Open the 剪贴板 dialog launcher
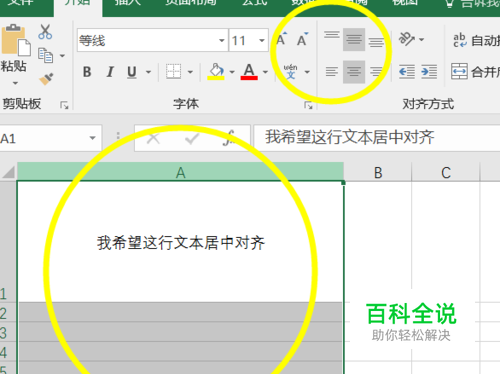Viewport: 500px width, 374px height. click(64, 106)
